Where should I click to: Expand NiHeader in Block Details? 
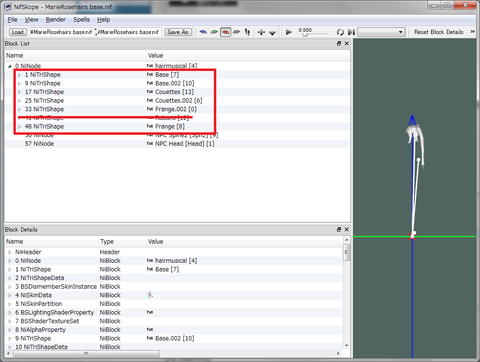tap(10, 252)
